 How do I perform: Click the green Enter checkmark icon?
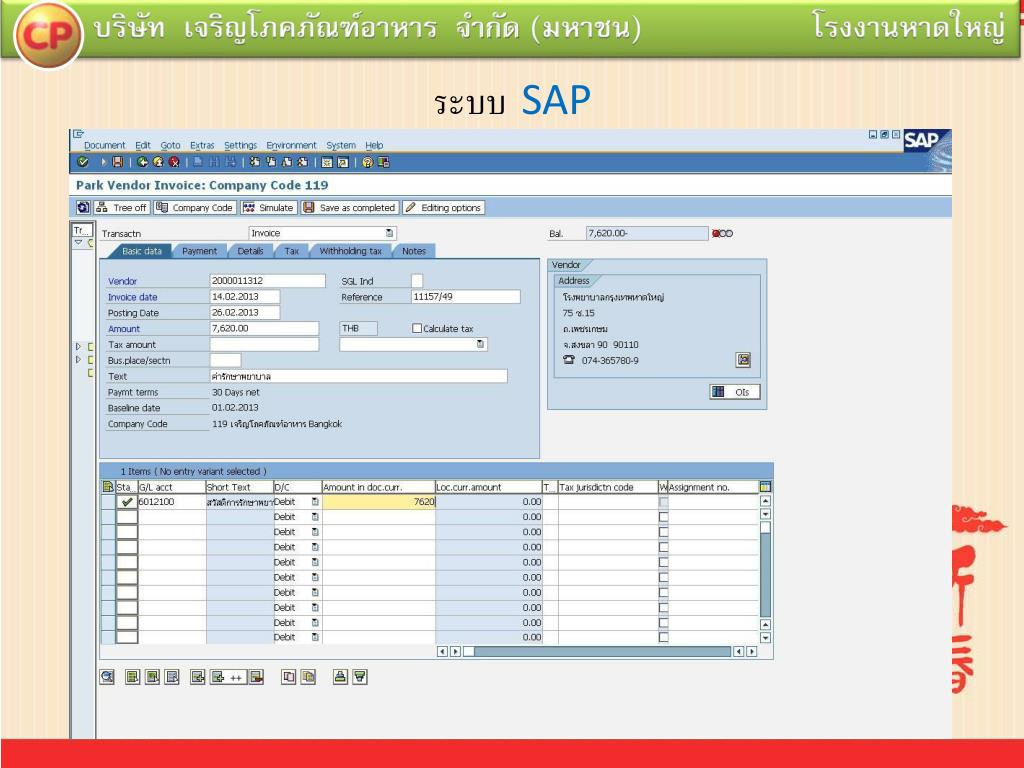point(83,162)
